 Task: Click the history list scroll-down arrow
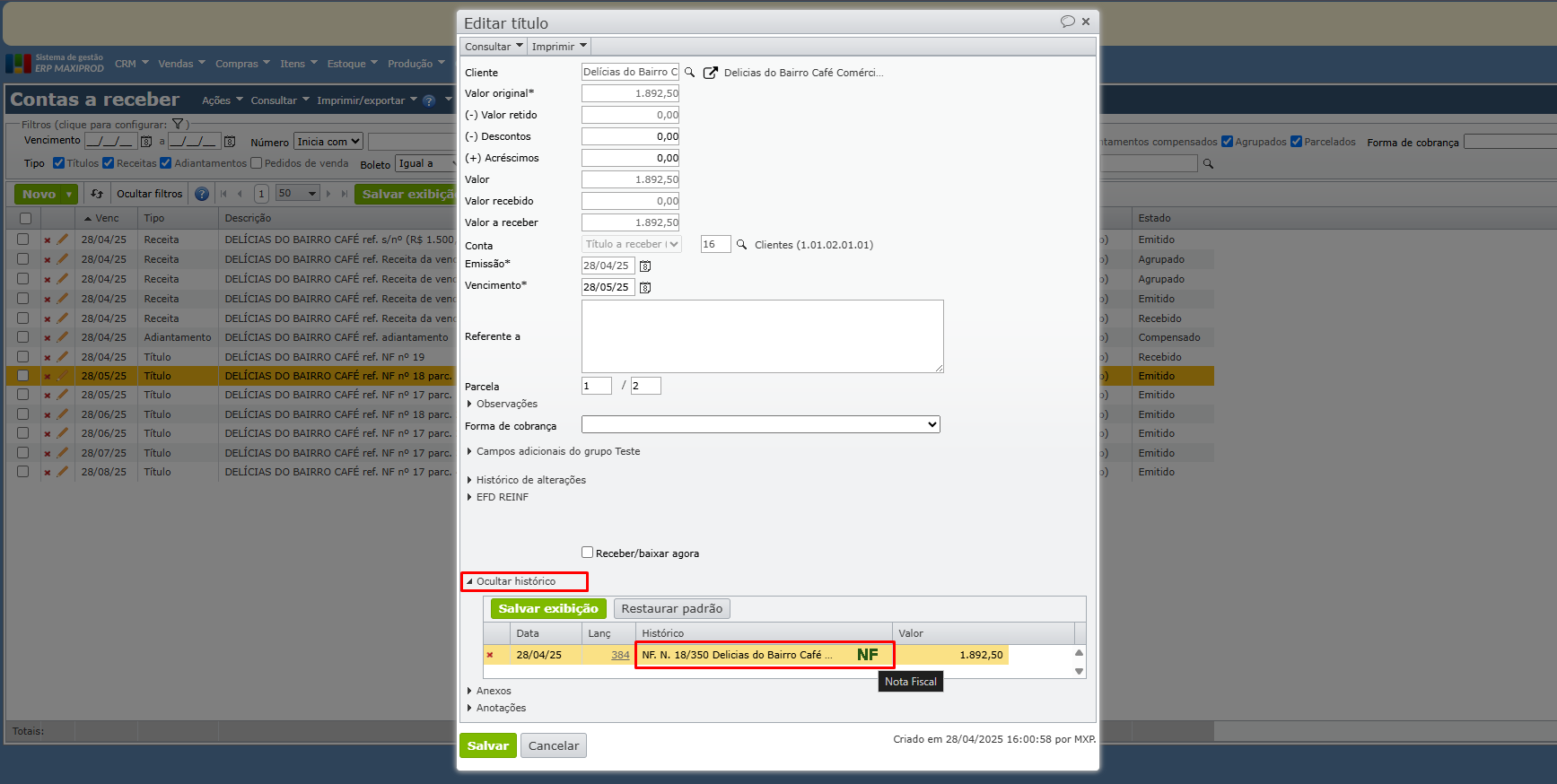tap(1079, 671)
